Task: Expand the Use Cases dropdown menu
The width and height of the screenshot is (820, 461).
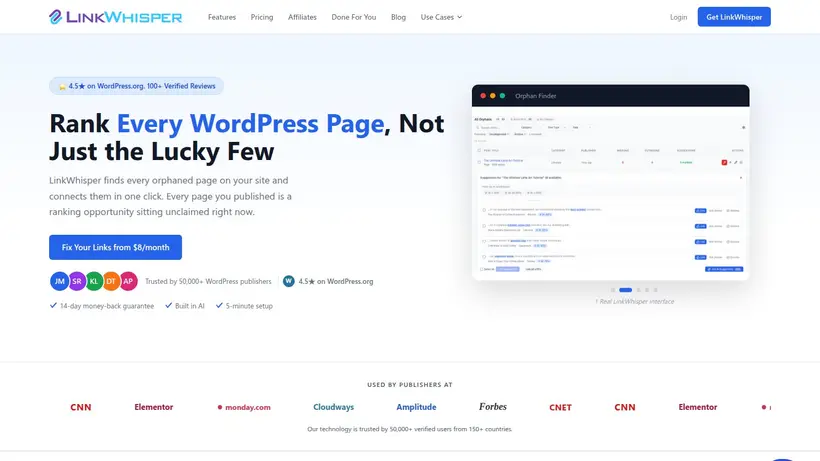Action: (441, 17)
